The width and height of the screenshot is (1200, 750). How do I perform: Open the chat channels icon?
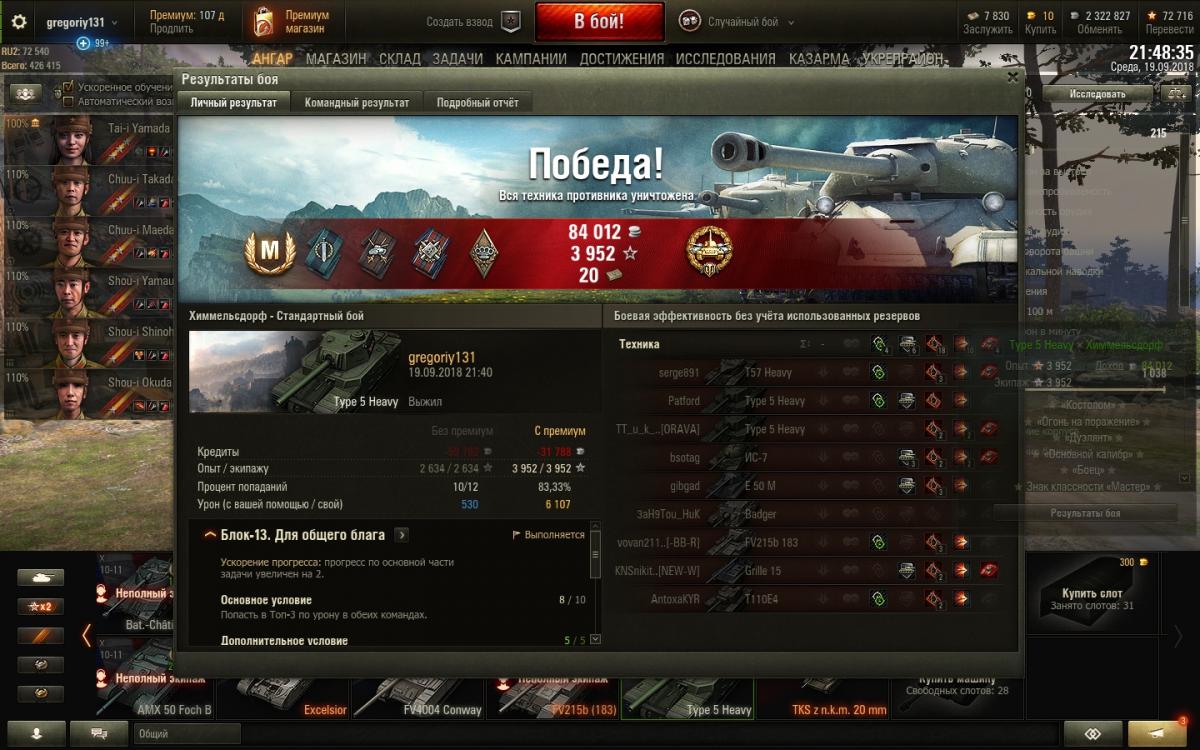(x=99, y=733)
